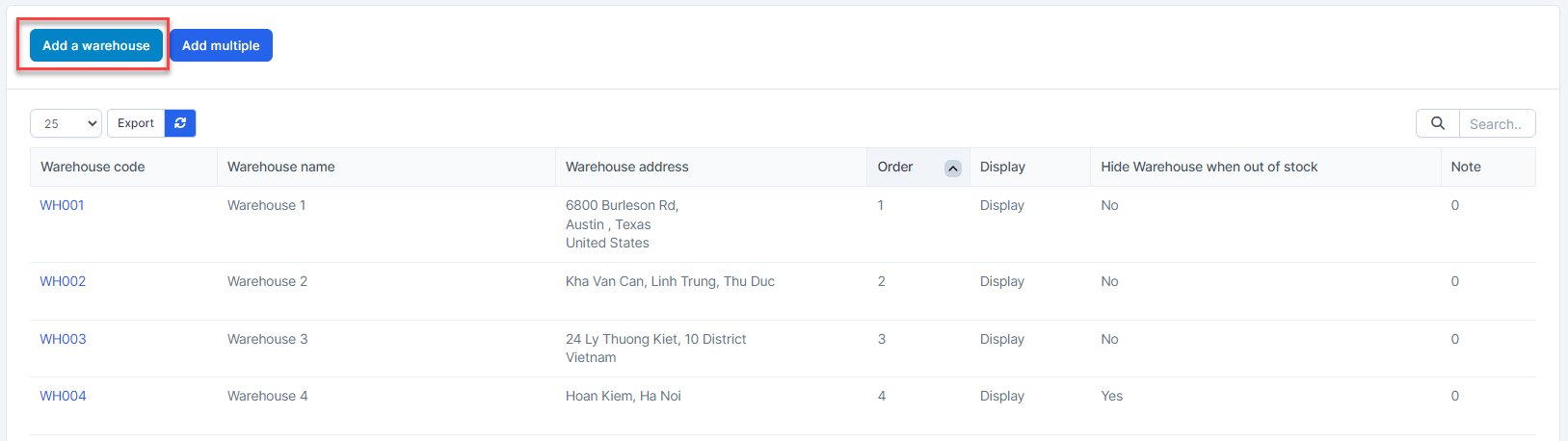Focus the Search input field
The image size is (1568, 441).
(1497, 123)
